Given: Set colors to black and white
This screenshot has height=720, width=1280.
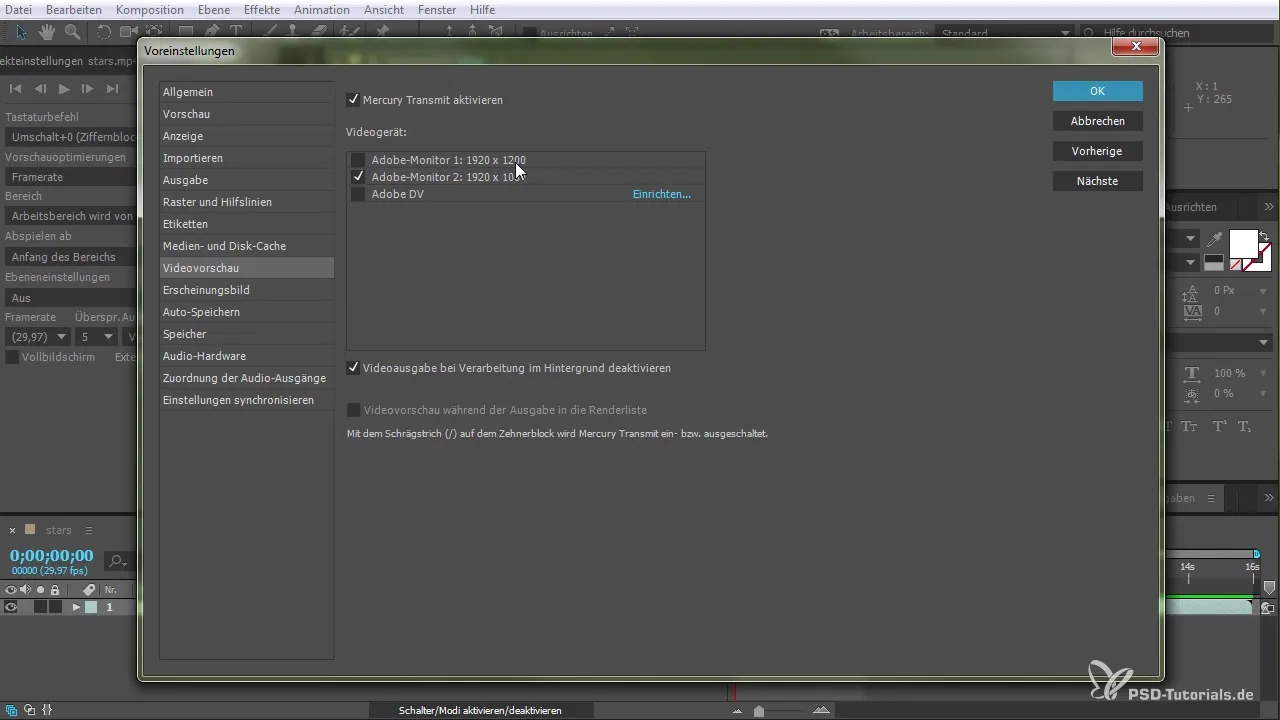Looking at the screenshot, I should point(1214,262).
